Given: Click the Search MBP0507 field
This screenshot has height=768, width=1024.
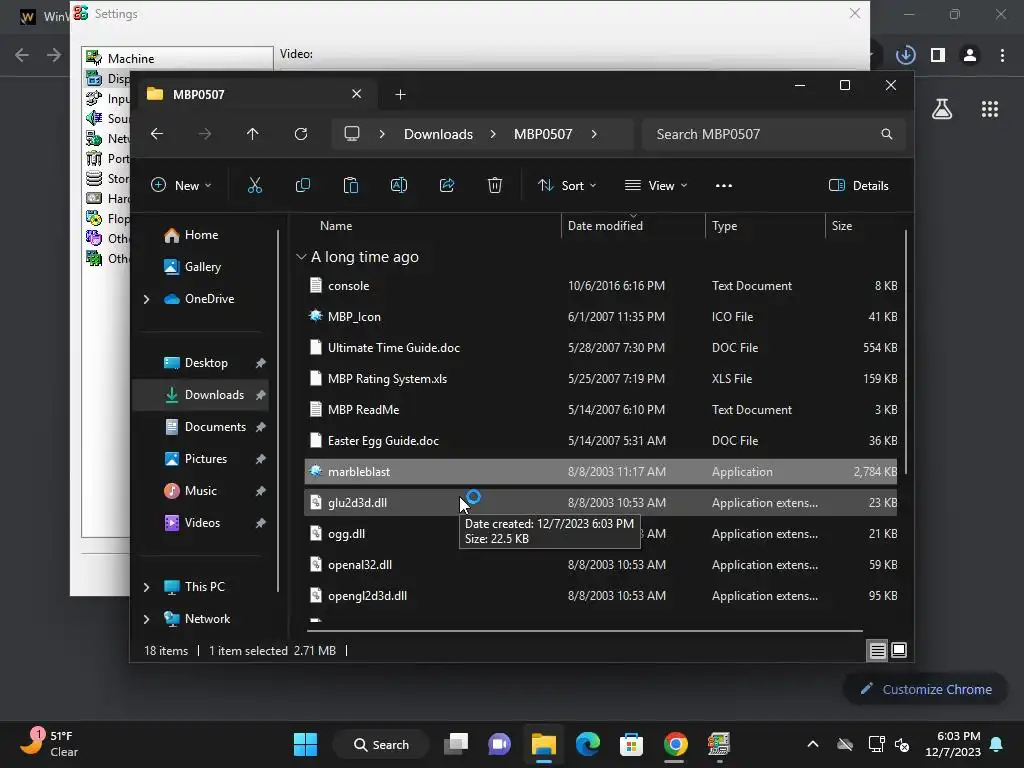Looking at the screenshot, I should point(774,134).
